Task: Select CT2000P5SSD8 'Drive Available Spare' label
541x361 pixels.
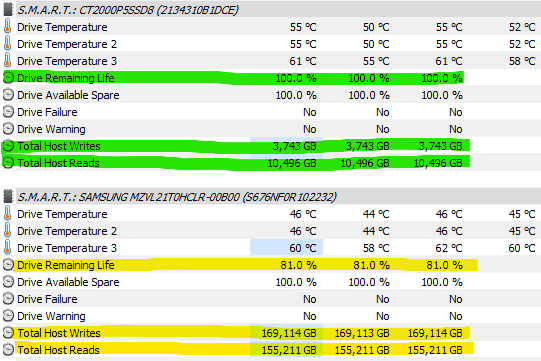Action: (x=68, y=95)
